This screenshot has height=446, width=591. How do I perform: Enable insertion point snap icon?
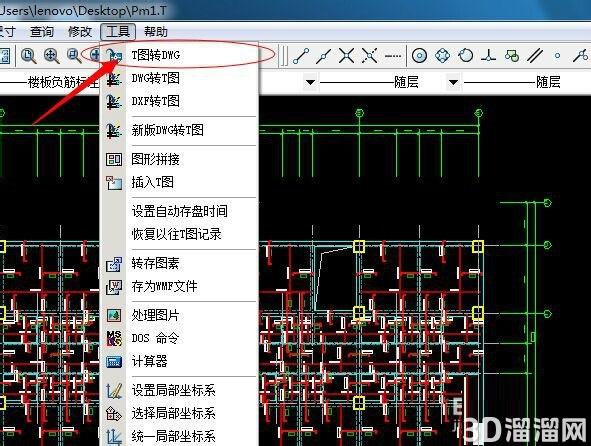coord(511,56)
